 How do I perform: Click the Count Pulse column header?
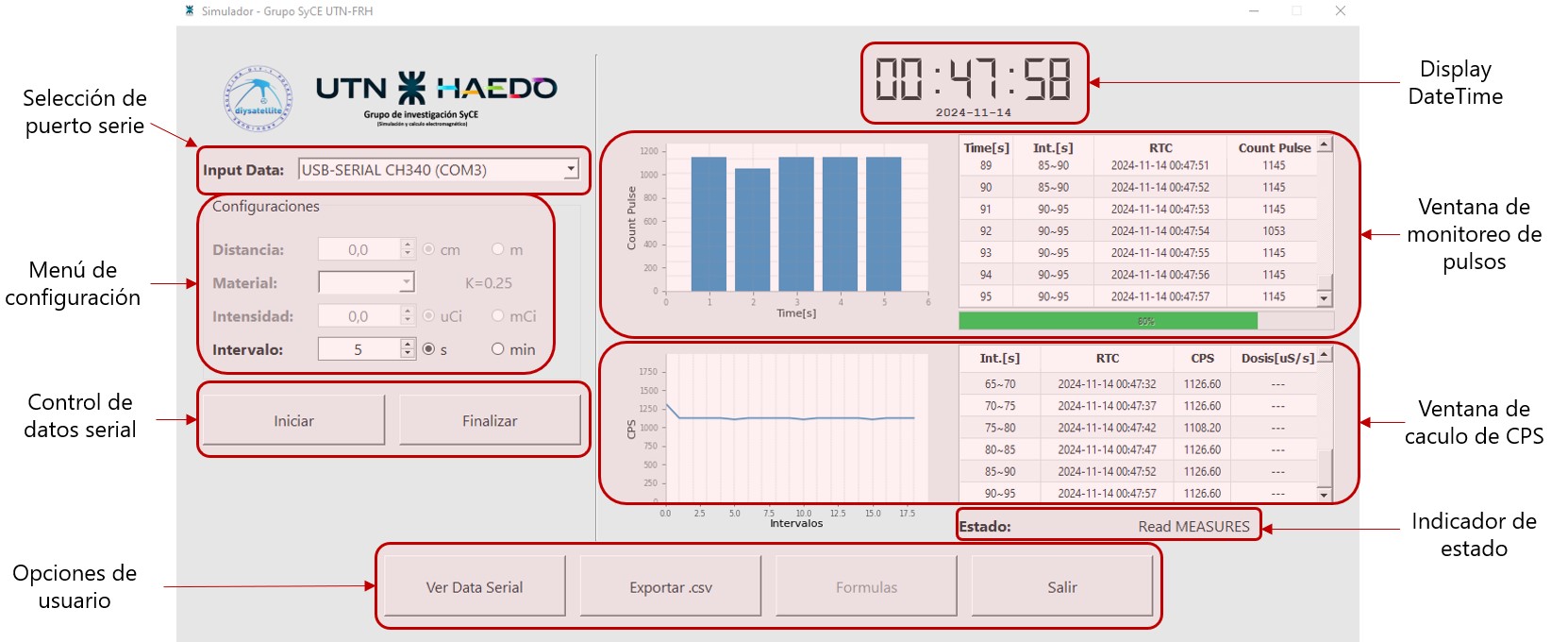(1275, 147)
